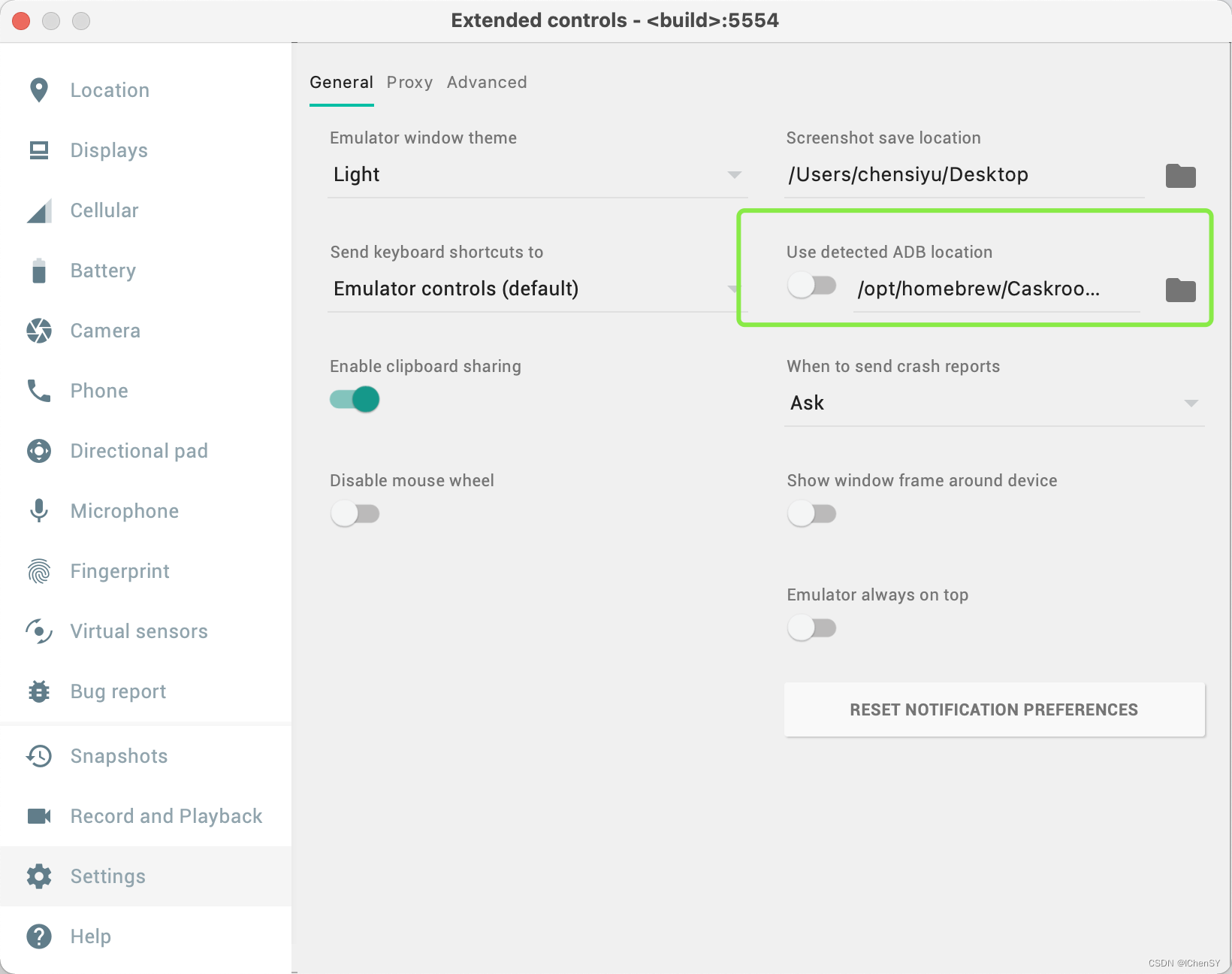Viewport: 1232px width, 974px height.
Task: Click the Displays monitor icon
Action: coord(39,150)
